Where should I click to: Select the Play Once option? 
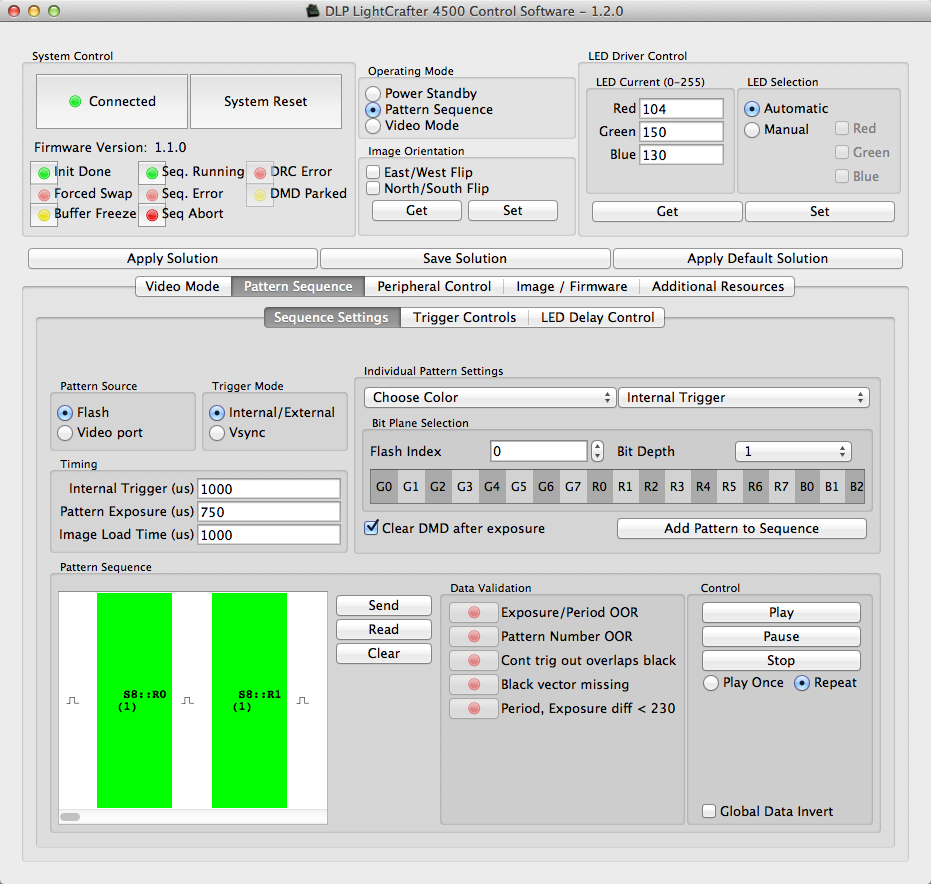coord(710,683)
